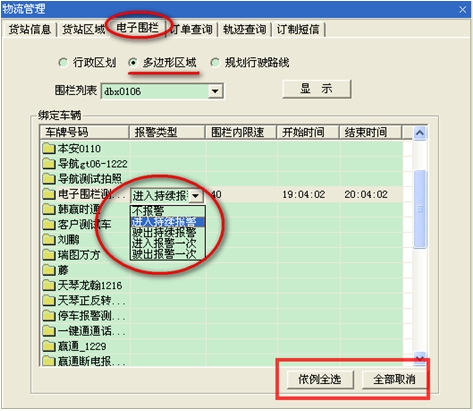Click the 全部取消 button
This screenshot has height=411, width=473.
click(x=394, y=379)
